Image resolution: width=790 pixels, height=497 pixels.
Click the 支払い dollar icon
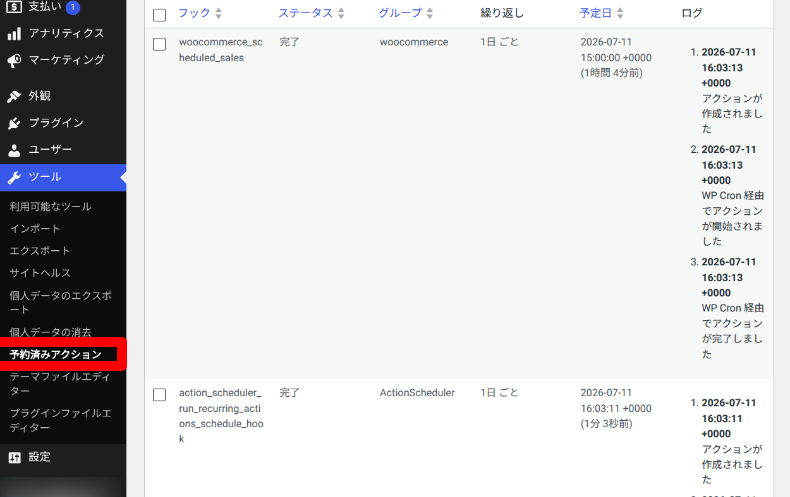14,7
